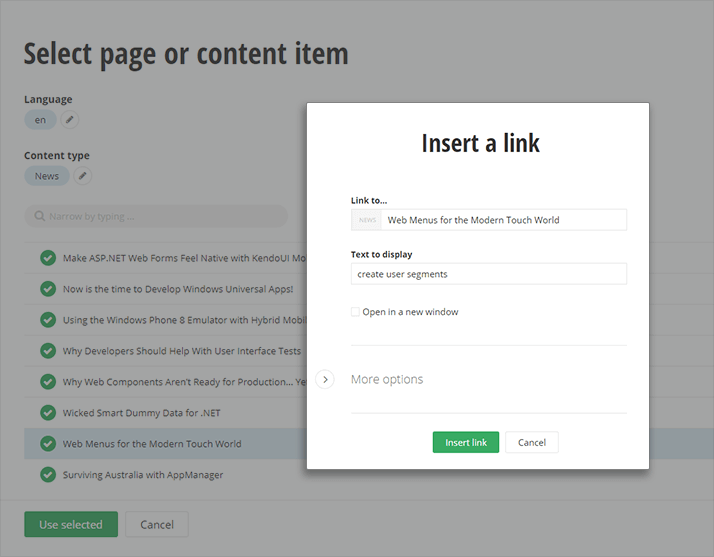Click the en language tag
The width and height of the screenshot is (714, 557).
click(x=40, y=120)
